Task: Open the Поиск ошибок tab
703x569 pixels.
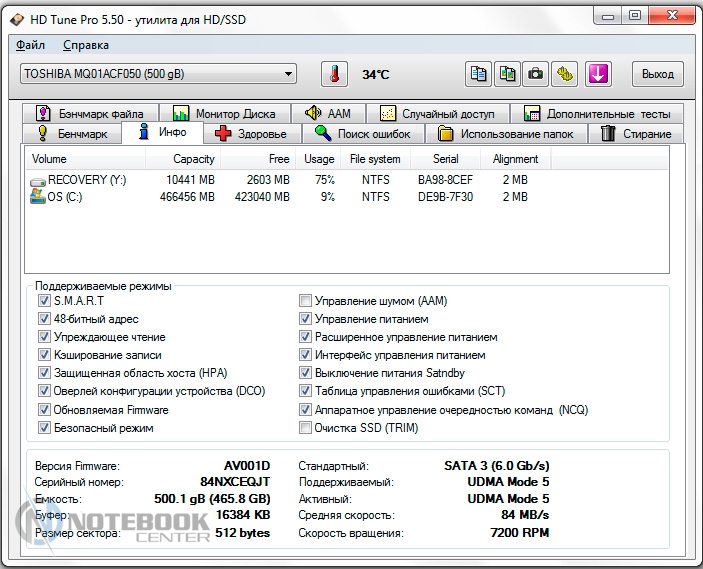Action: click(x=363, y=134)
